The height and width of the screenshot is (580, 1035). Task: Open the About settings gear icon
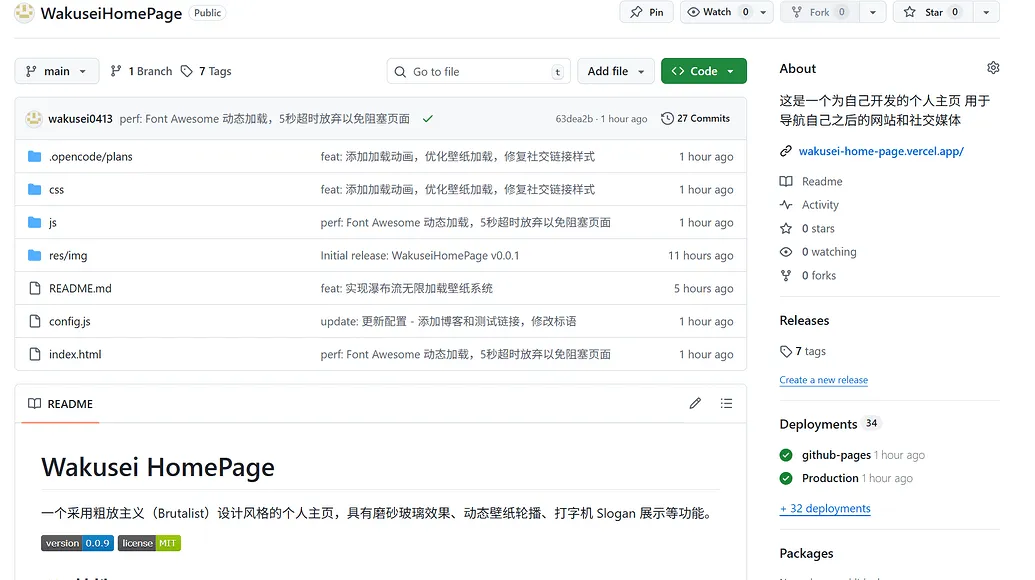993,68
